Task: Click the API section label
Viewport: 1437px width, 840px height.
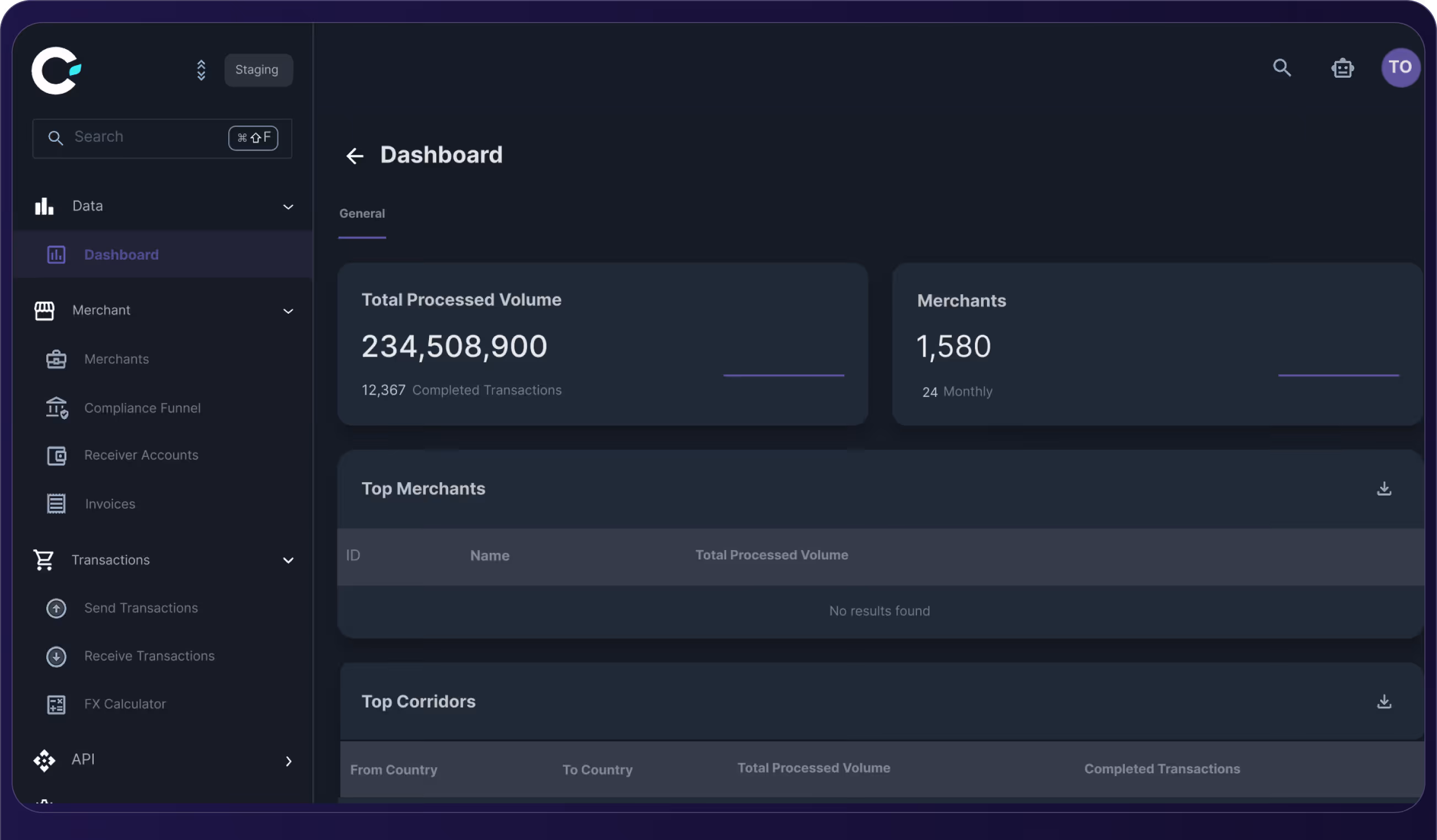Action: point(83,760)
